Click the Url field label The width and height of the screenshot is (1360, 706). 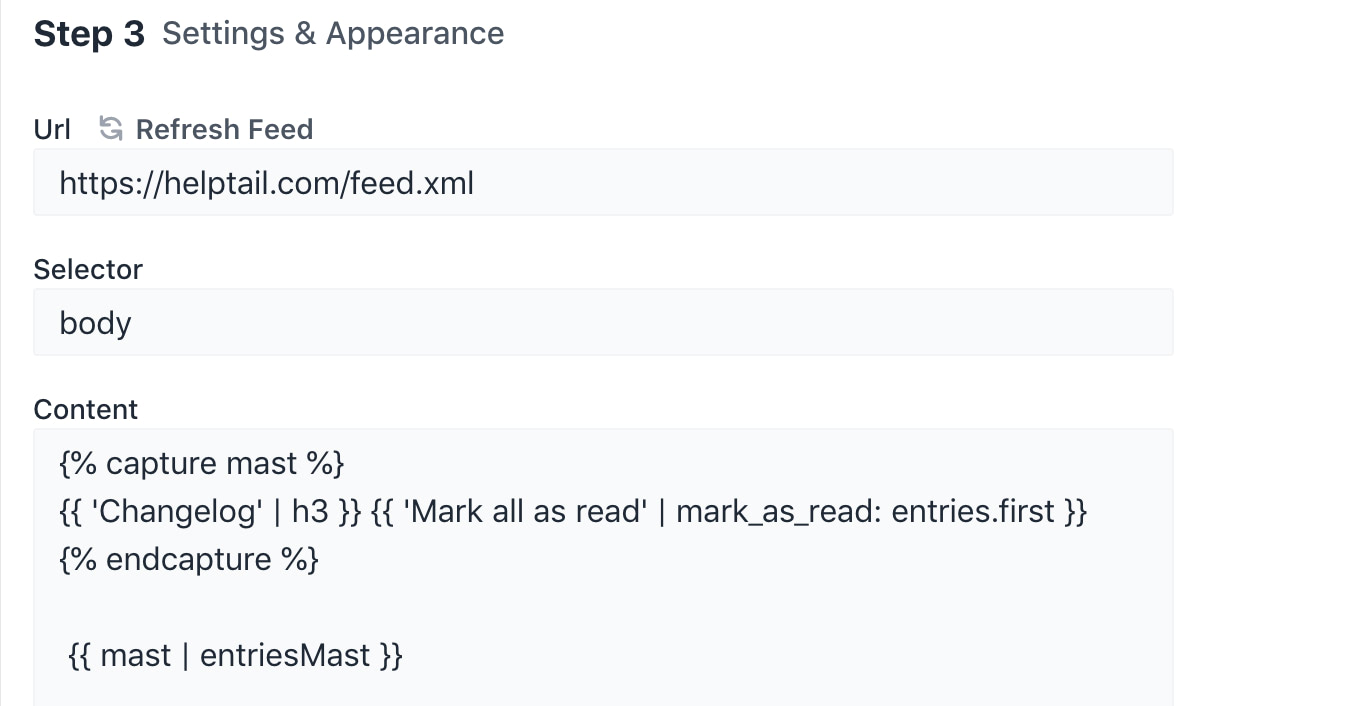[52, 129]
